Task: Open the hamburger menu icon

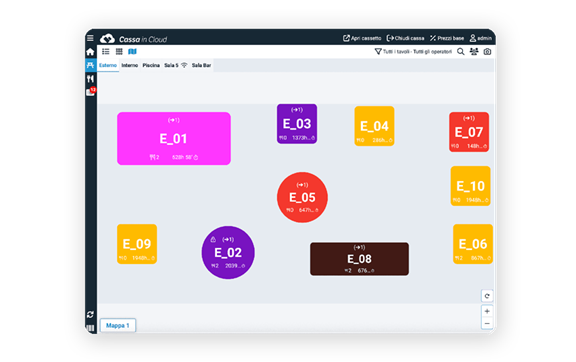Action: 90,38
